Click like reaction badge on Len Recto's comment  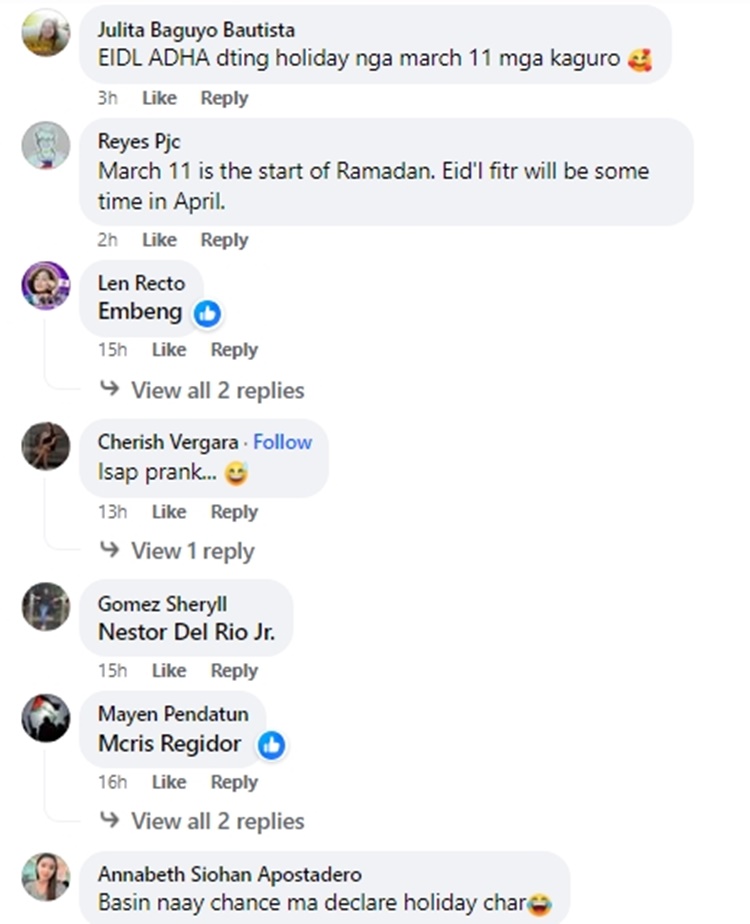click(207, 313)
